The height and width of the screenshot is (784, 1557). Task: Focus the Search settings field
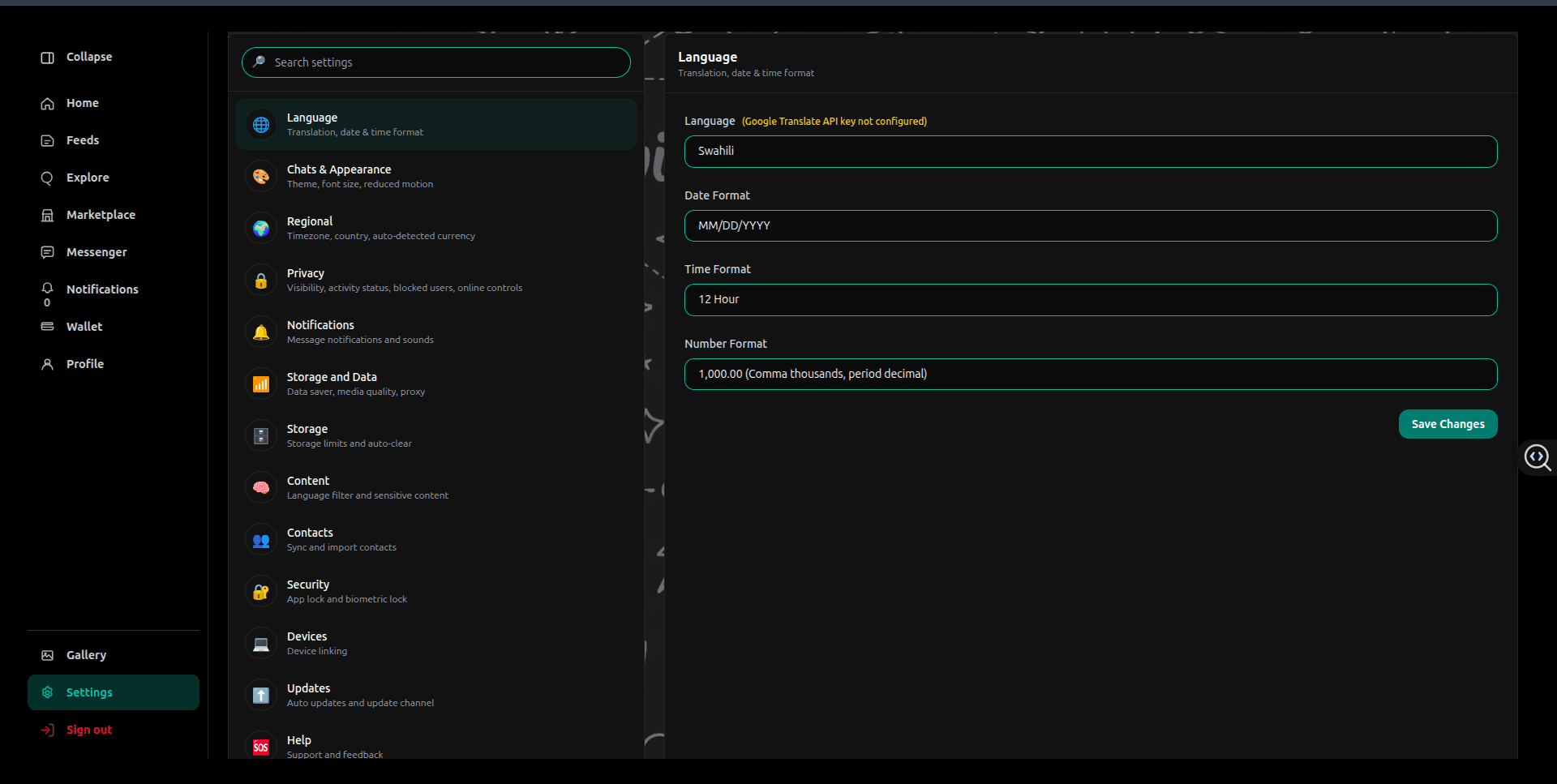[x=436, y=62]
